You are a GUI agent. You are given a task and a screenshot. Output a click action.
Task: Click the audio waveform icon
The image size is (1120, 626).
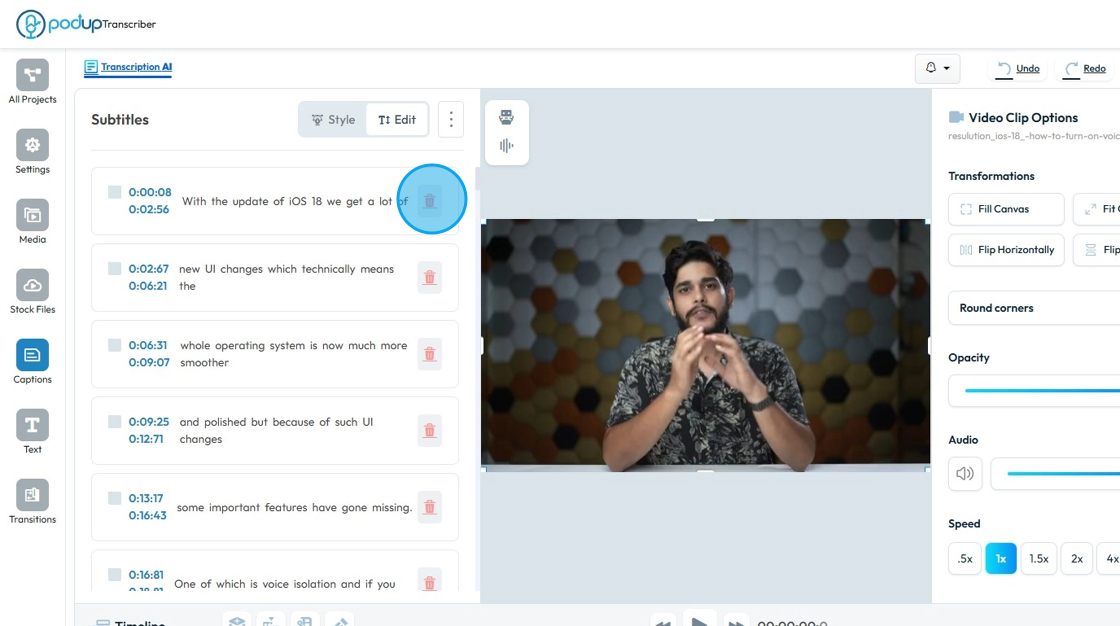tap(506, 146)
